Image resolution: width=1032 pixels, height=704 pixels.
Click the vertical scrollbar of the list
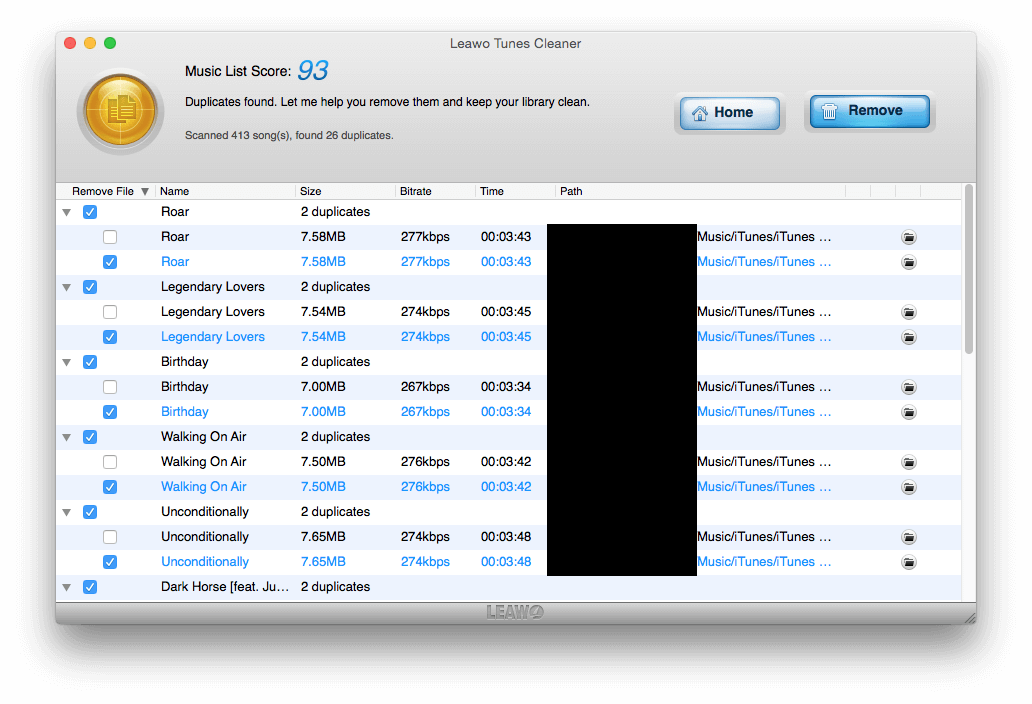click(x=969, y=270)
